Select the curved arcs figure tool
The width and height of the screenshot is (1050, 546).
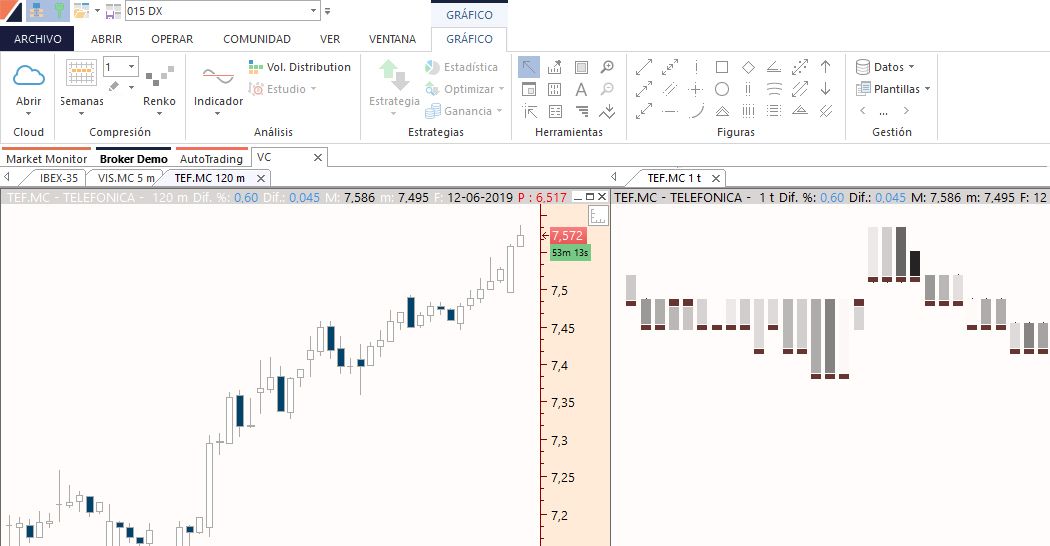coord(773,89)
